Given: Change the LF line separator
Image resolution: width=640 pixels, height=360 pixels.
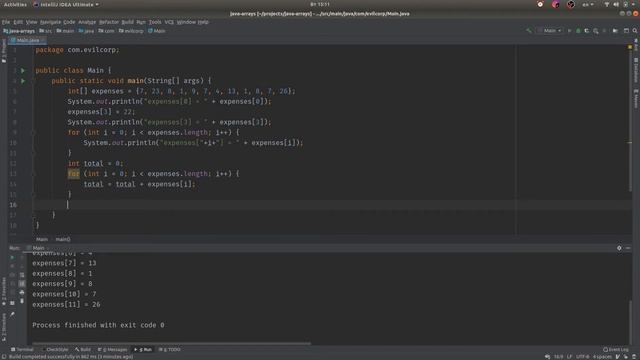Looking at the screenshot, I should click(x=569, y=357).
